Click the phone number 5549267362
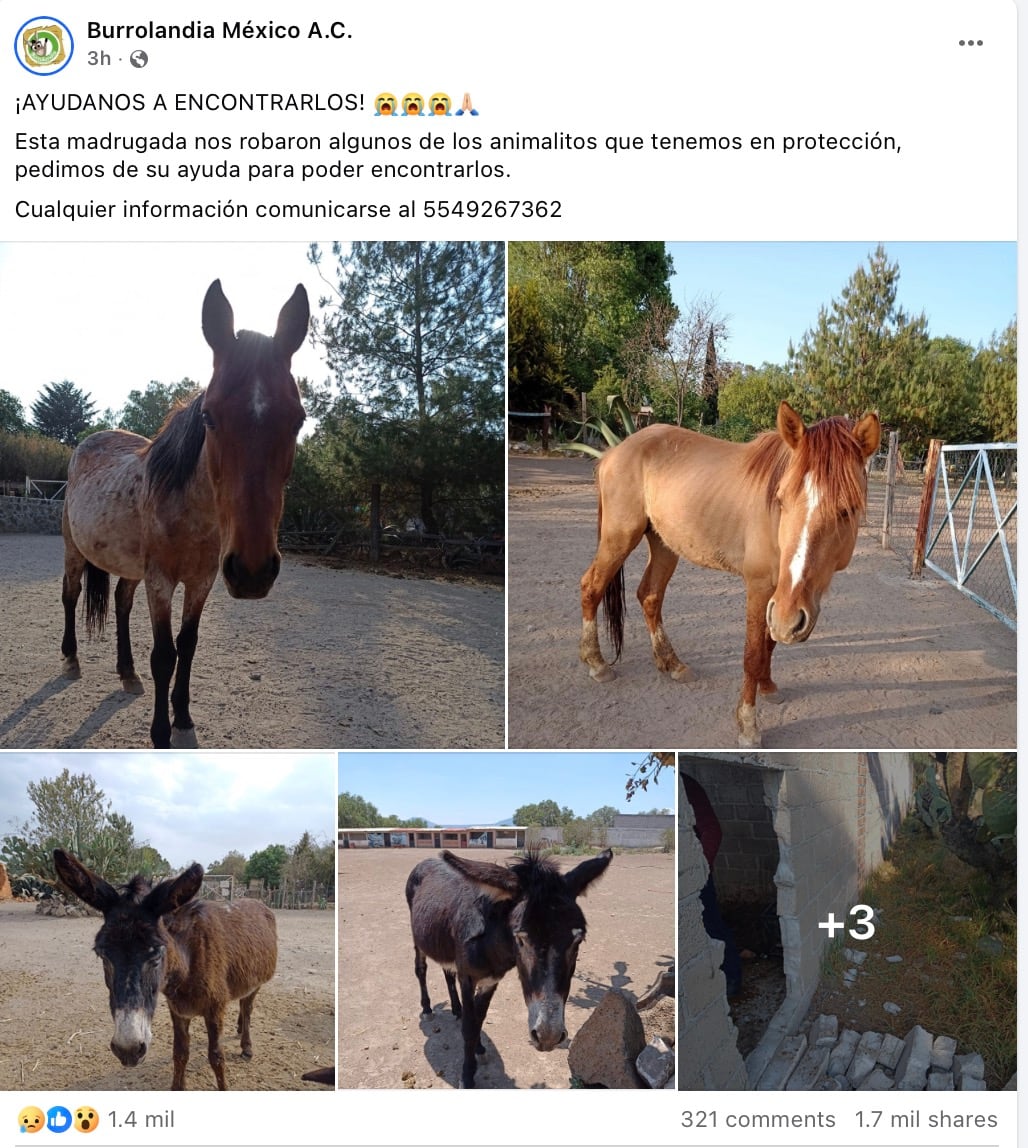 click(492, 209)
